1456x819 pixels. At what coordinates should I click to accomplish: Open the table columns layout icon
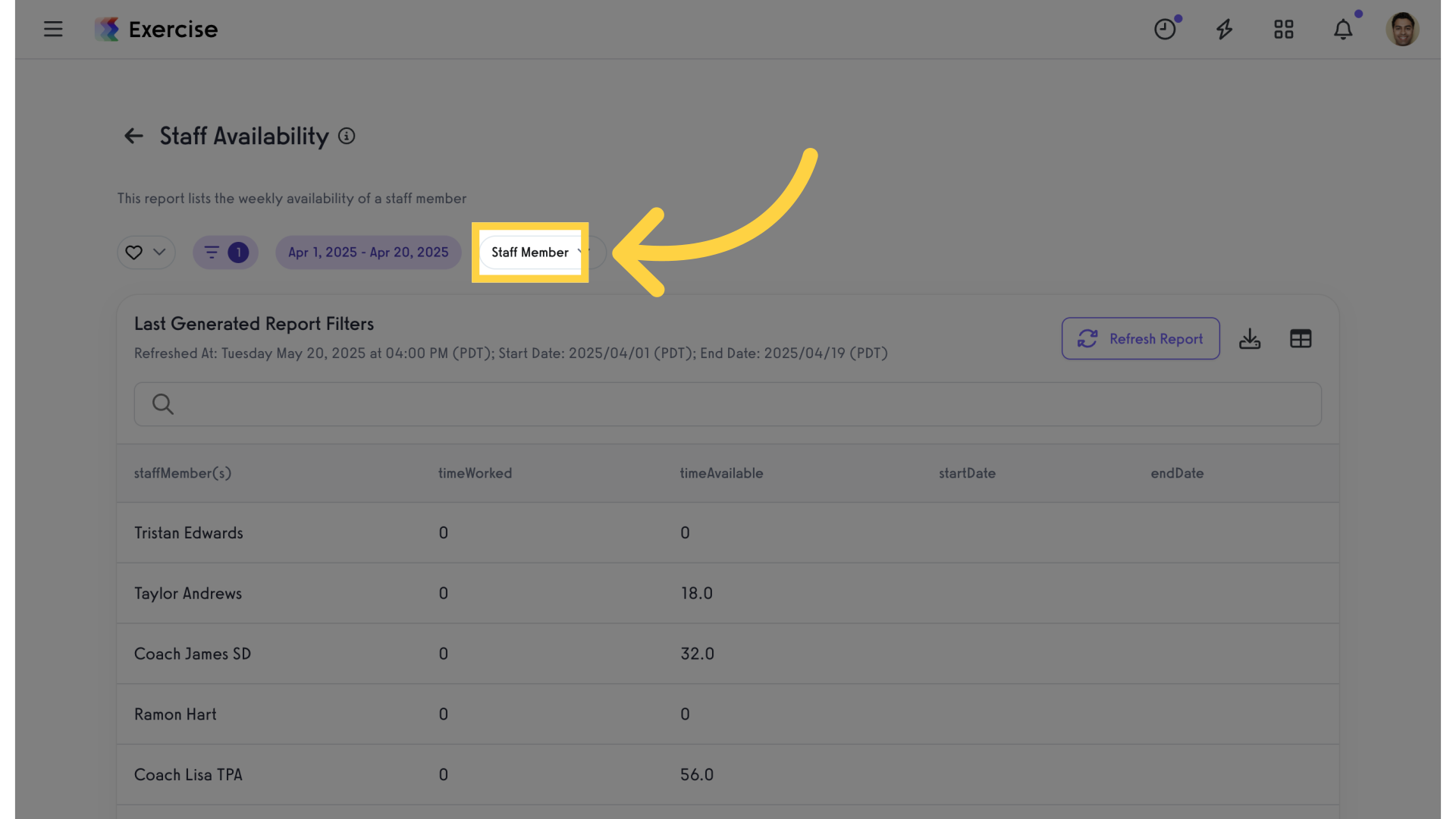(1301, 338)
